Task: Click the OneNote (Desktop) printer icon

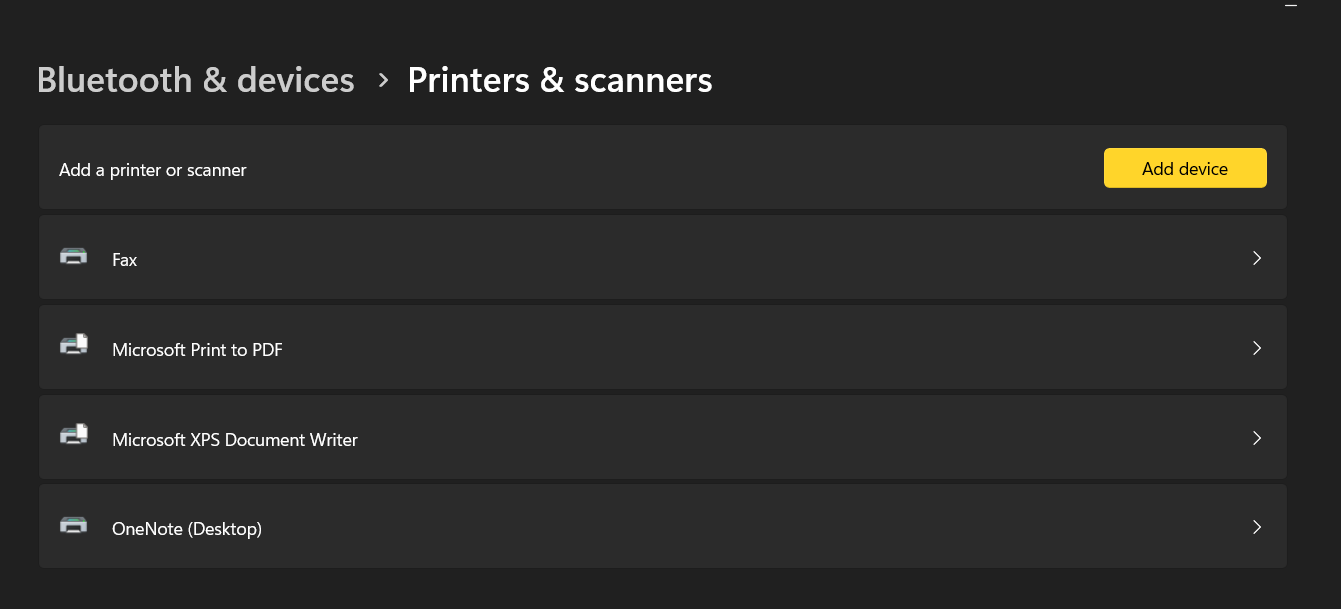Action: [73, 525]
